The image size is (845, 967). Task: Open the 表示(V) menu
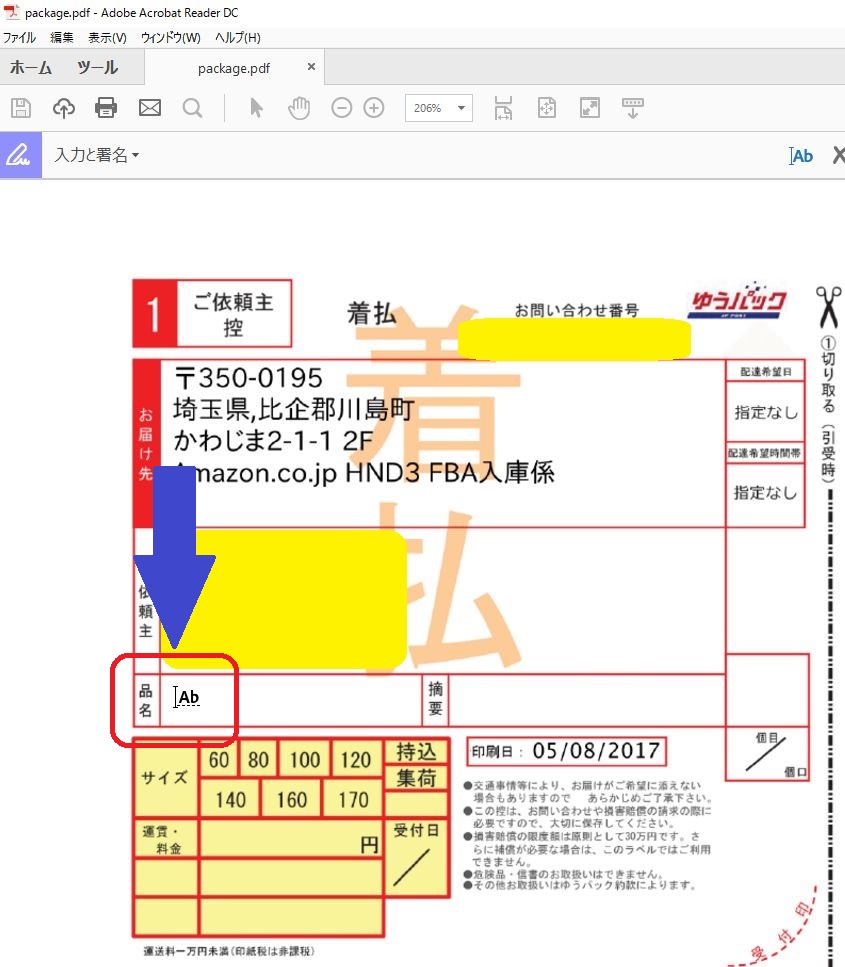(x=107, y=38)
